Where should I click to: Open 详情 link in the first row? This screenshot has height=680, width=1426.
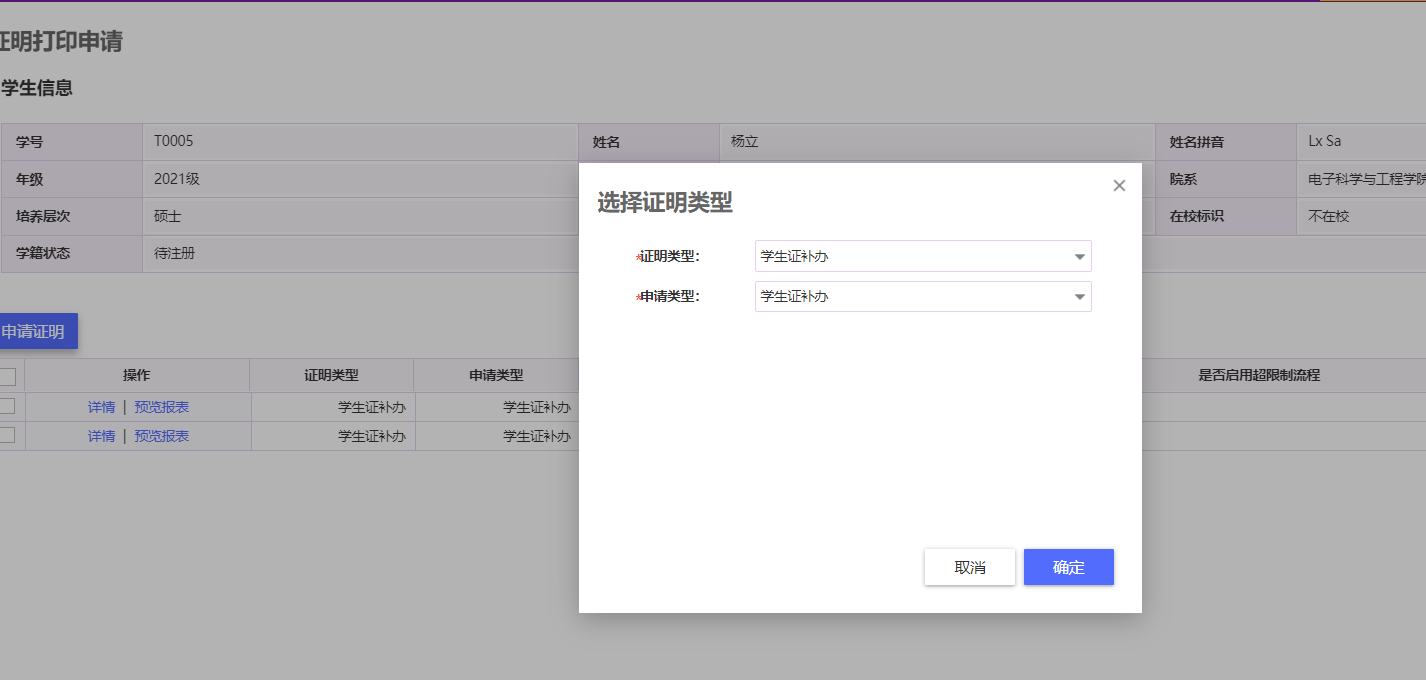[x=101, y=407]
